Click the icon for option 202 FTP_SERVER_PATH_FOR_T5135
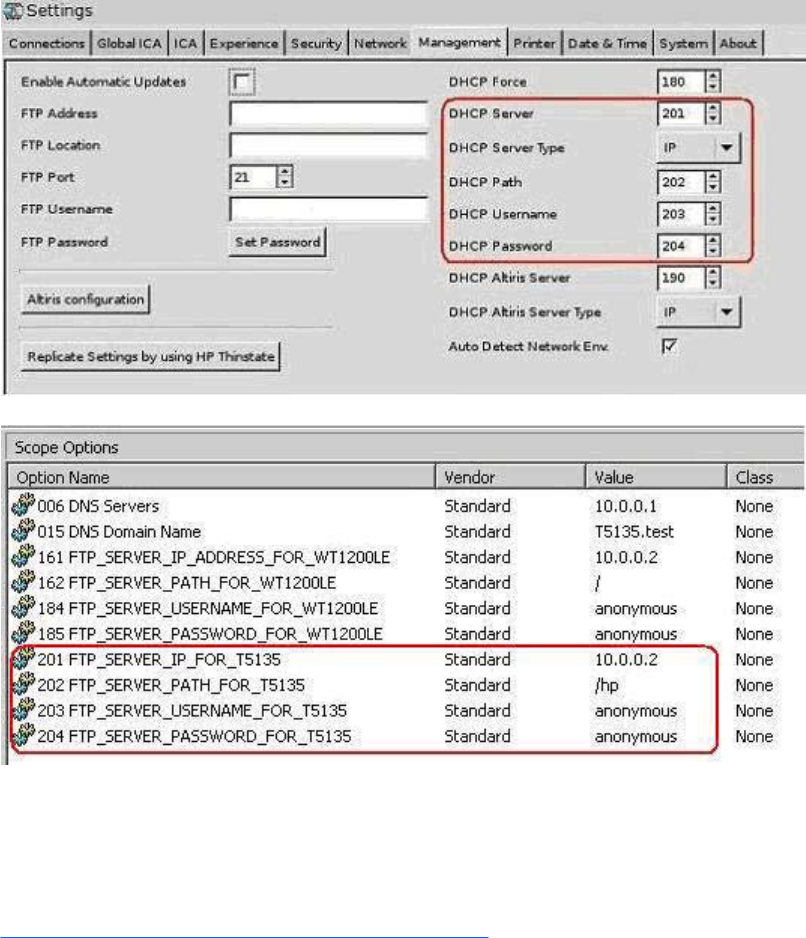This screenshot has height=938, width=806. pyautogui.click(x=23, y=684)
